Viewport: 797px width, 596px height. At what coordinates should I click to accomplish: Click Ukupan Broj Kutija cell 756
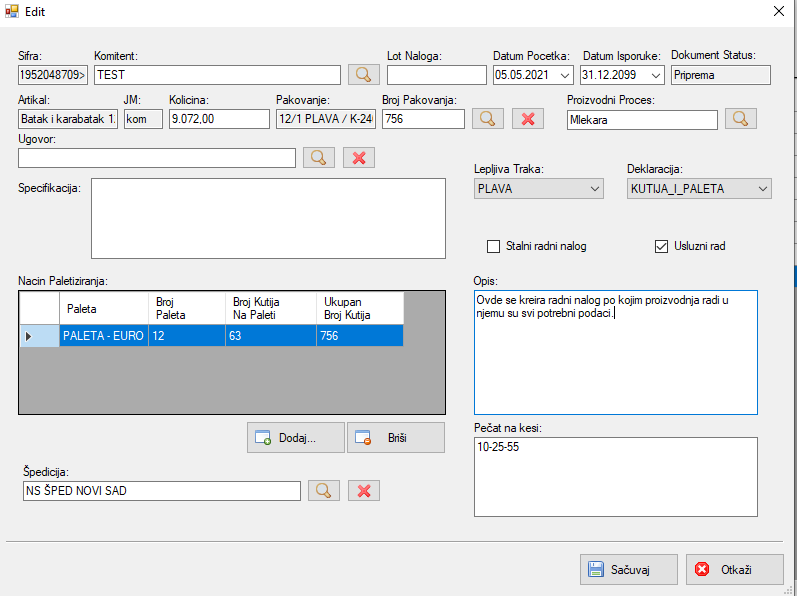click(x=360, y=336)
